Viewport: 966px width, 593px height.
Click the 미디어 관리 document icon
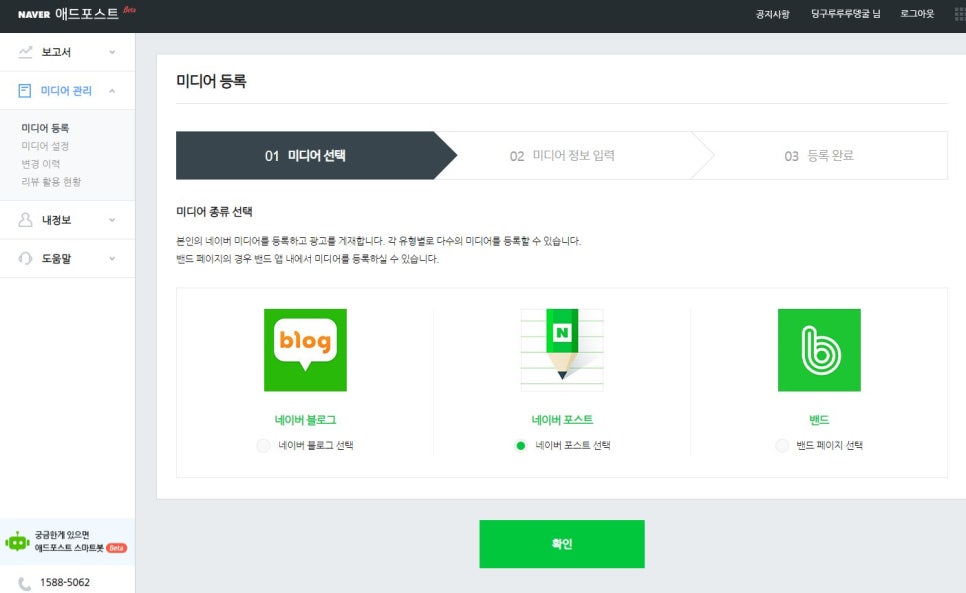tap(25, 91)
